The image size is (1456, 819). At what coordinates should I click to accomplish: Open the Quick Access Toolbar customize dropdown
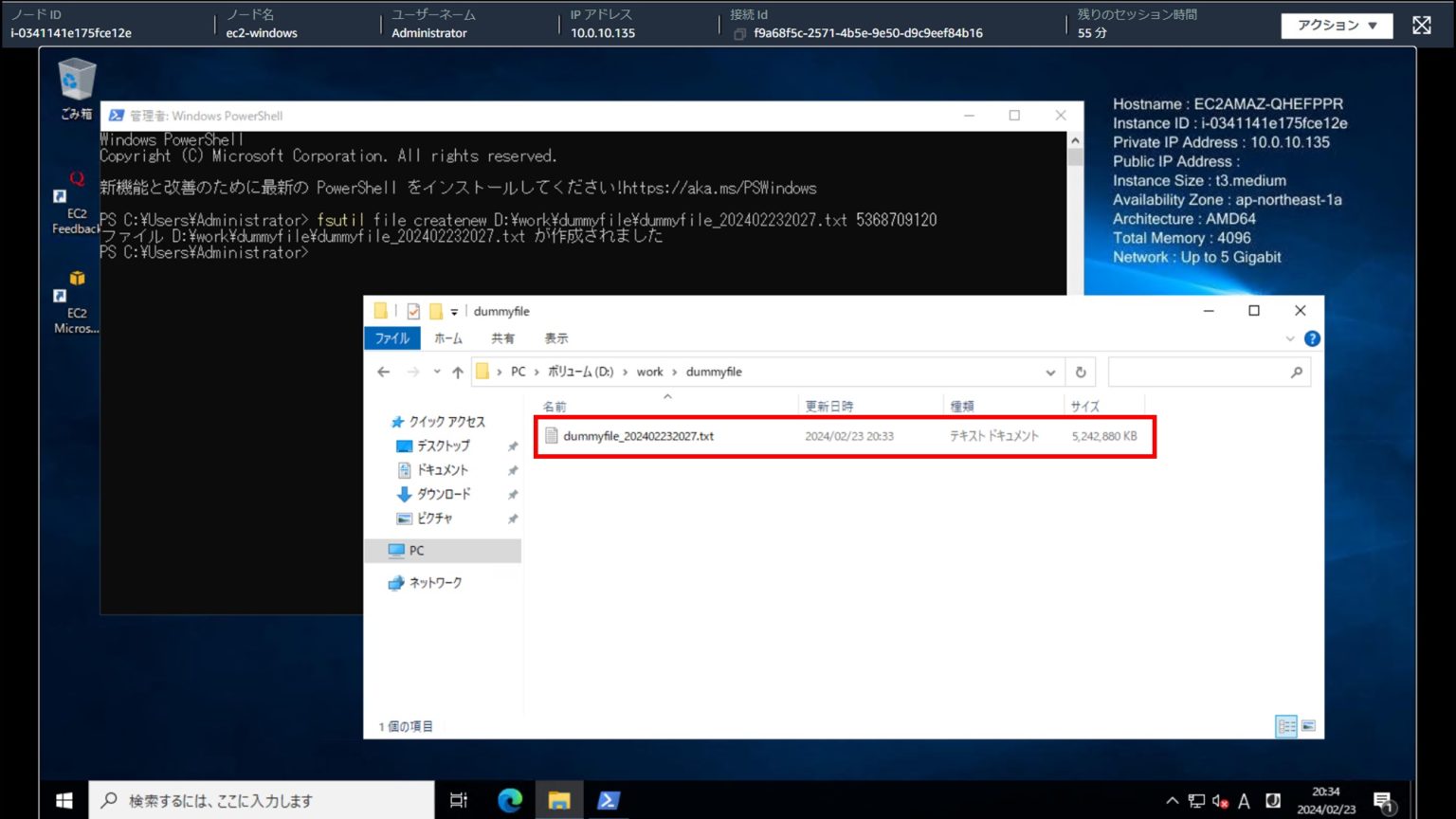[455, 311]
